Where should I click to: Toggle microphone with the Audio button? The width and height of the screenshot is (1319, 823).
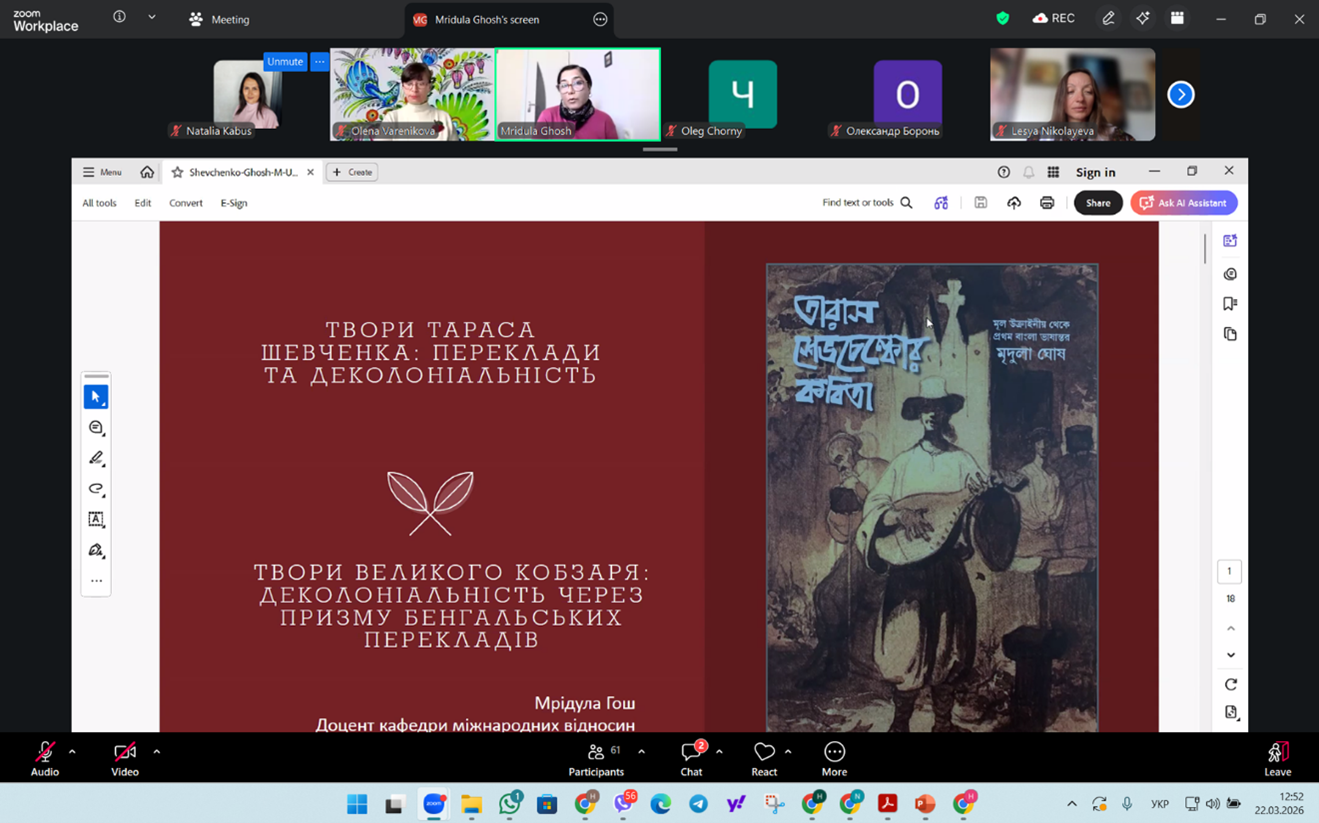tap(45, 758)
